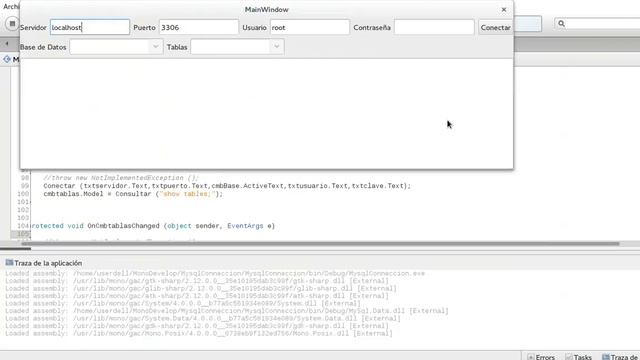Image resolution: width=640 pixels, height=360 pixels.
Task: Click the Usuario field containing root
Action: (x=310, y=27)
